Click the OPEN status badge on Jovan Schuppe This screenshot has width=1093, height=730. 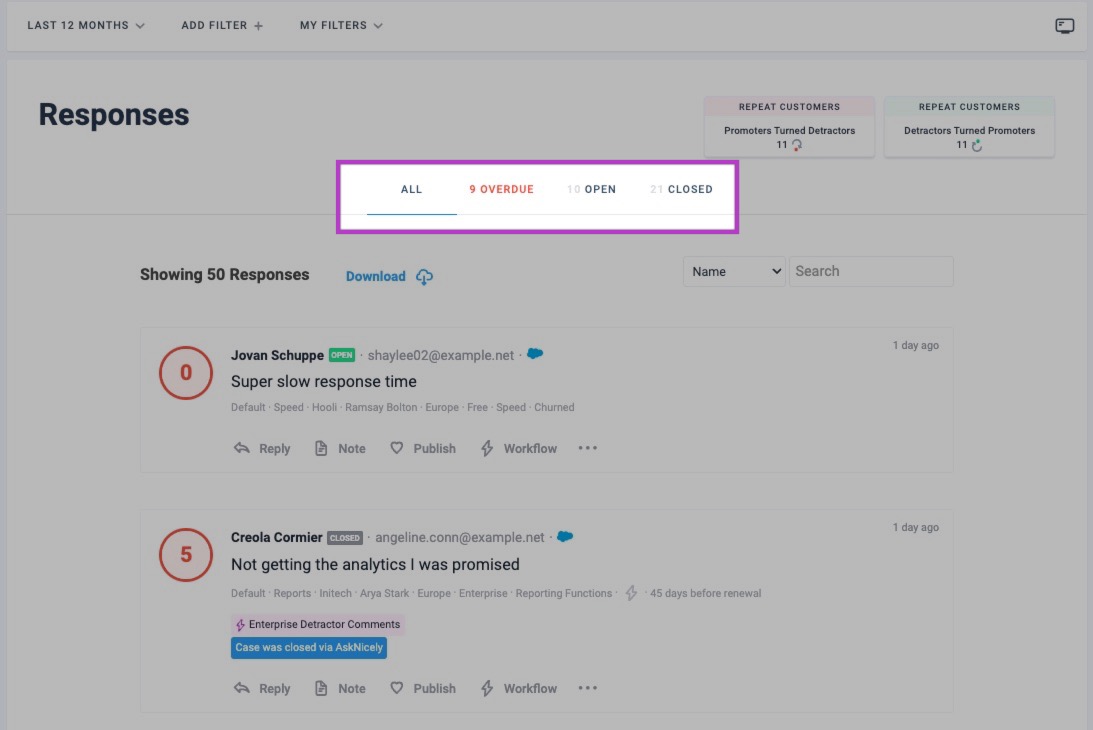tap(342, 355)
